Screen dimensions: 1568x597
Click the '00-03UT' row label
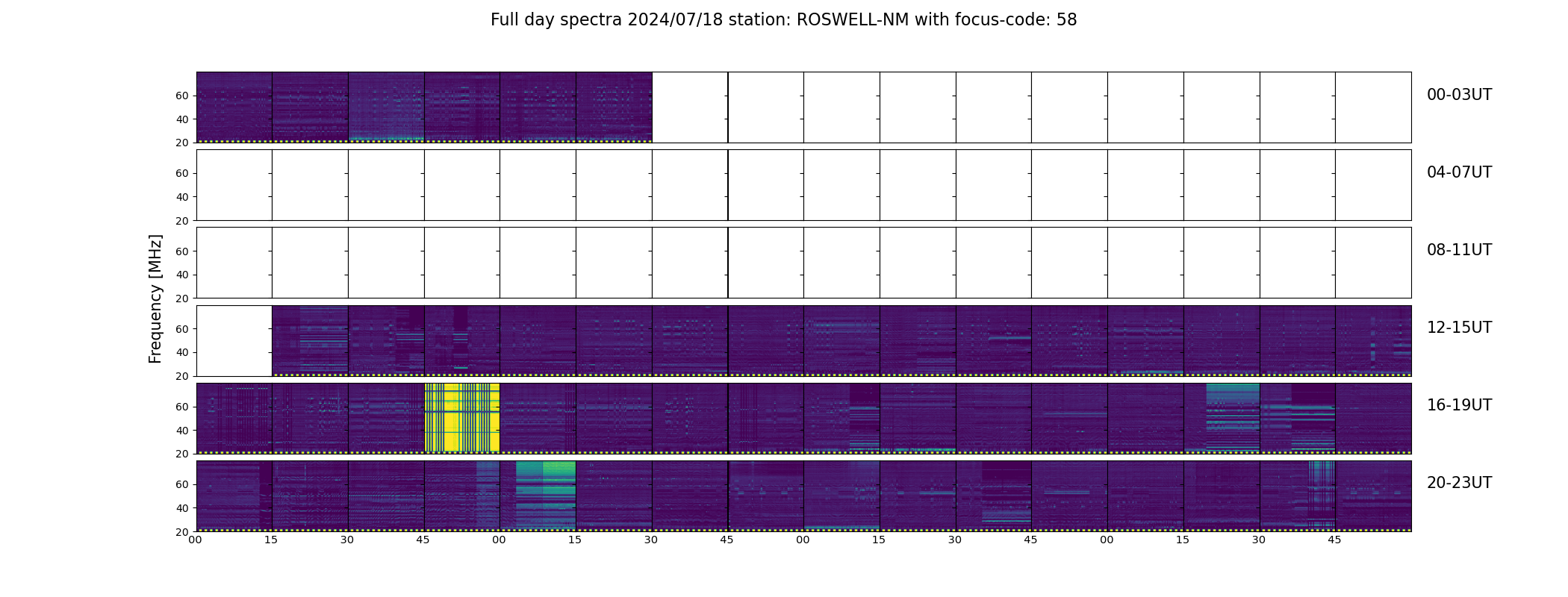coord(1459,95)
